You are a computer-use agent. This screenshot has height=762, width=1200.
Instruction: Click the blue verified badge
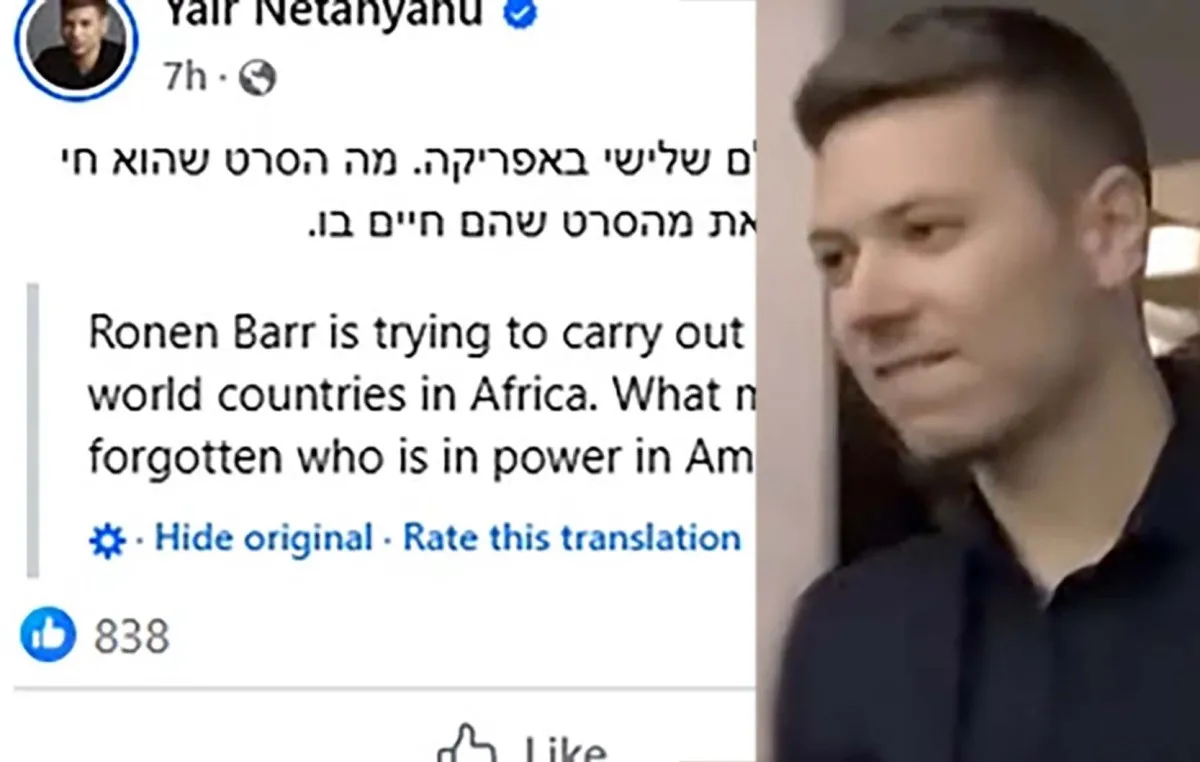(x=520, y=14)
